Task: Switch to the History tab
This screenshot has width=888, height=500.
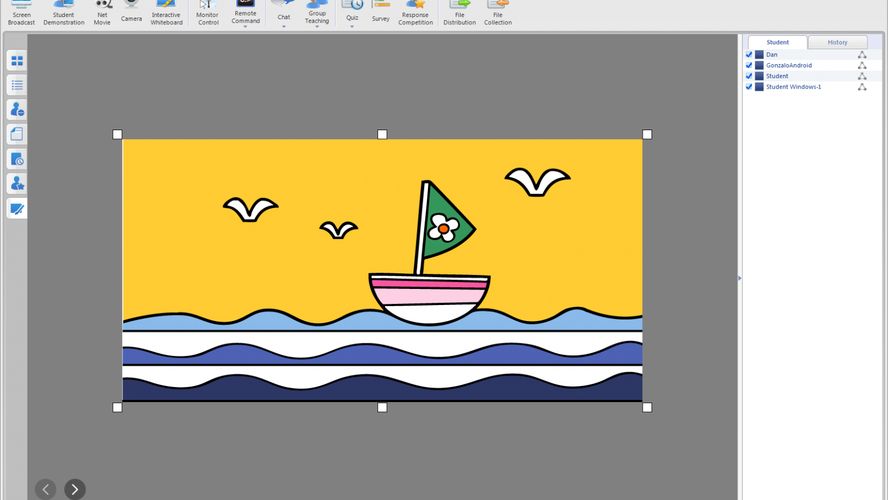Action: point(837,42)
